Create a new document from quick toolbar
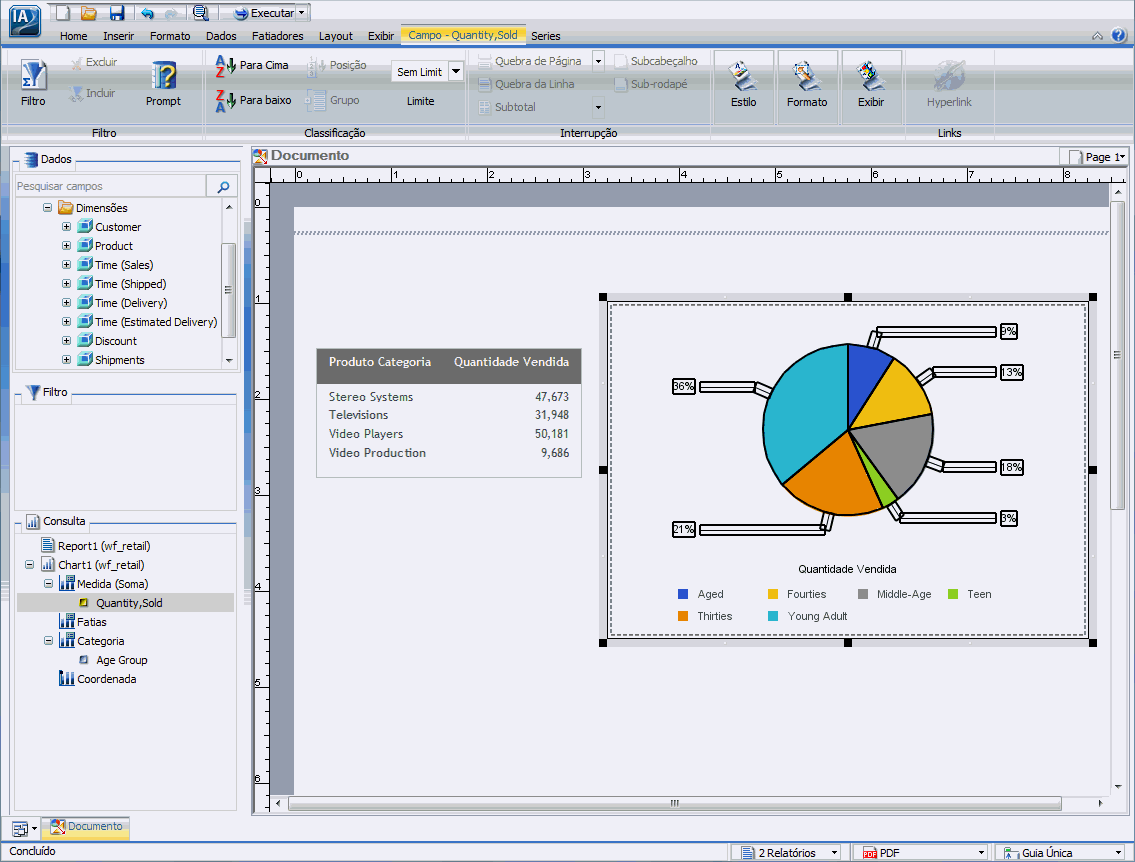This screenshot has width=1135, height=862. coord(63,13)
